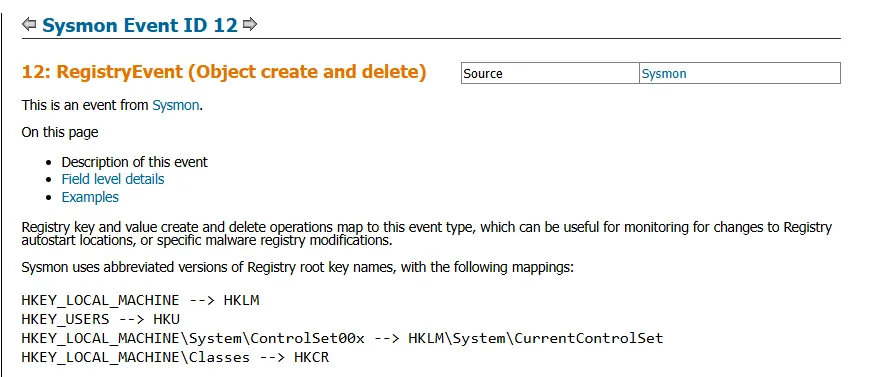
Task: Click the 'On this page' text
Action: click(60, 133)
